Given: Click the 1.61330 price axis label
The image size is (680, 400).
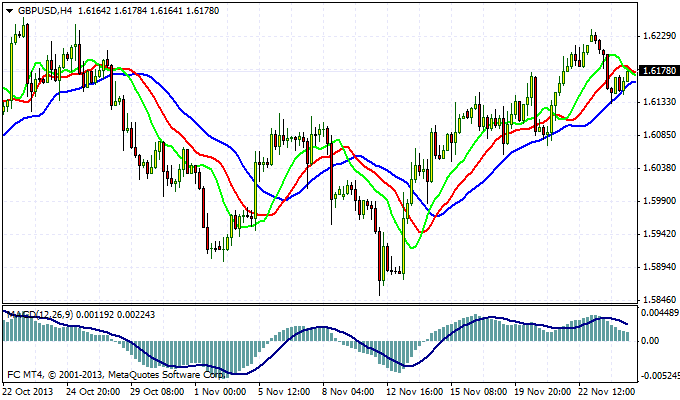Looking at the screenshot, I should click(x=658, y=102).
